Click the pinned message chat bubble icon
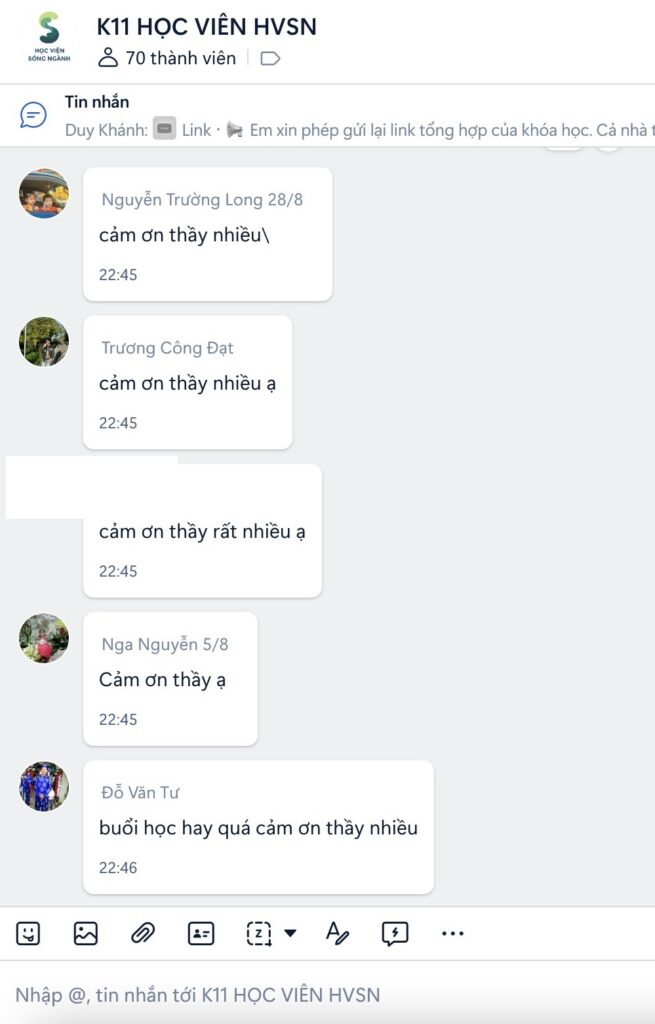The height and width of the screenshot is (1024, 655). pos(33,115)
